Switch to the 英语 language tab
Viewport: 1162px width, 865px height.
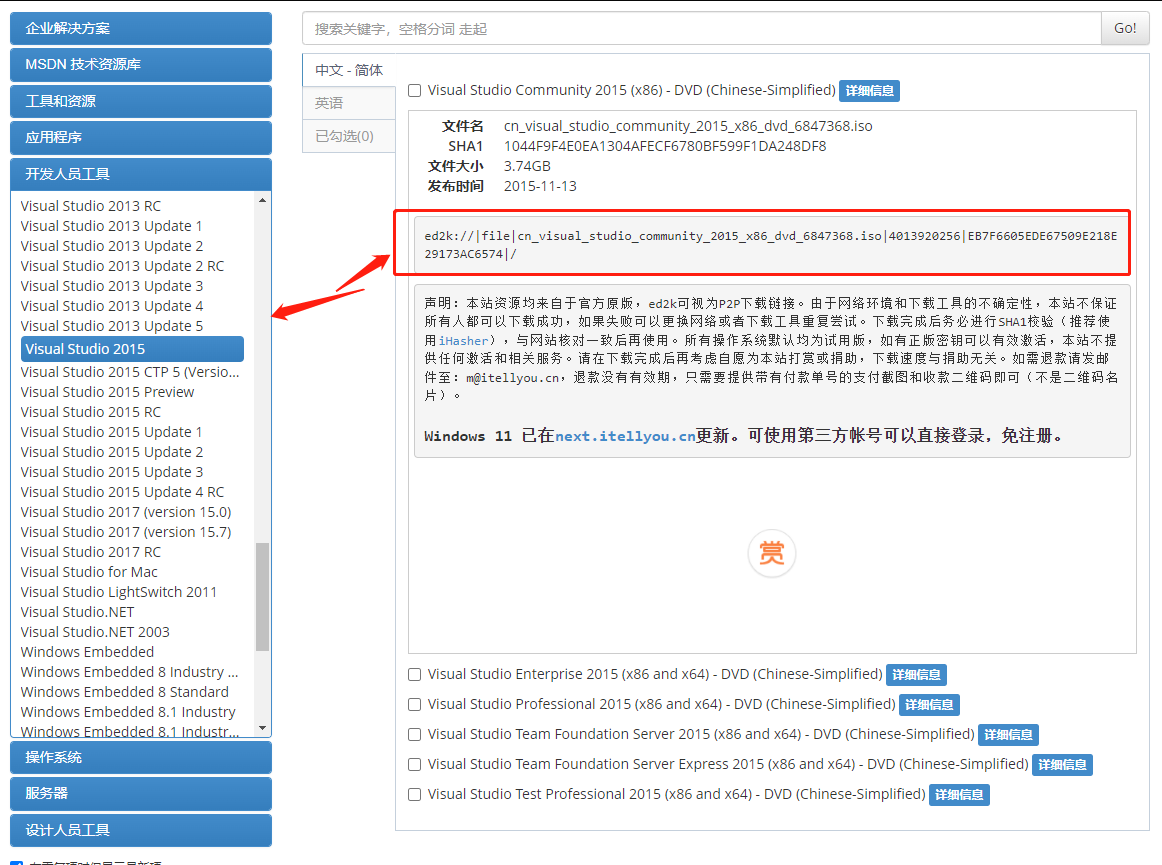point(349,103)
